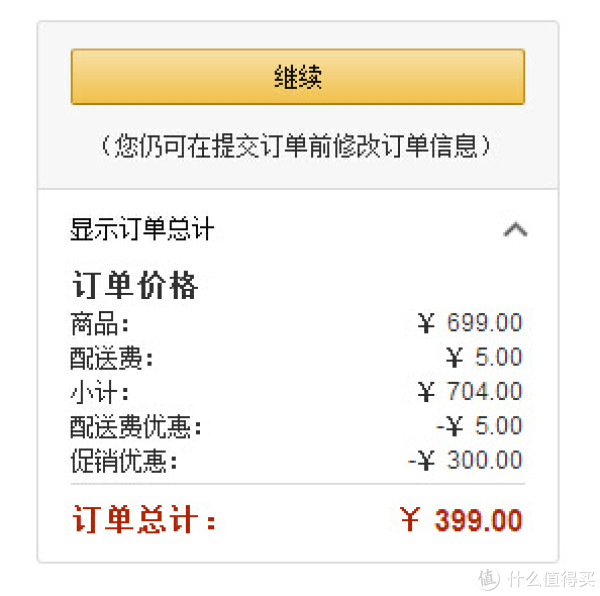Collapse order summary with chevron arrow
The width and height of the screenshot is (600, 596).
pyautogui.click(x=515, y=230)
